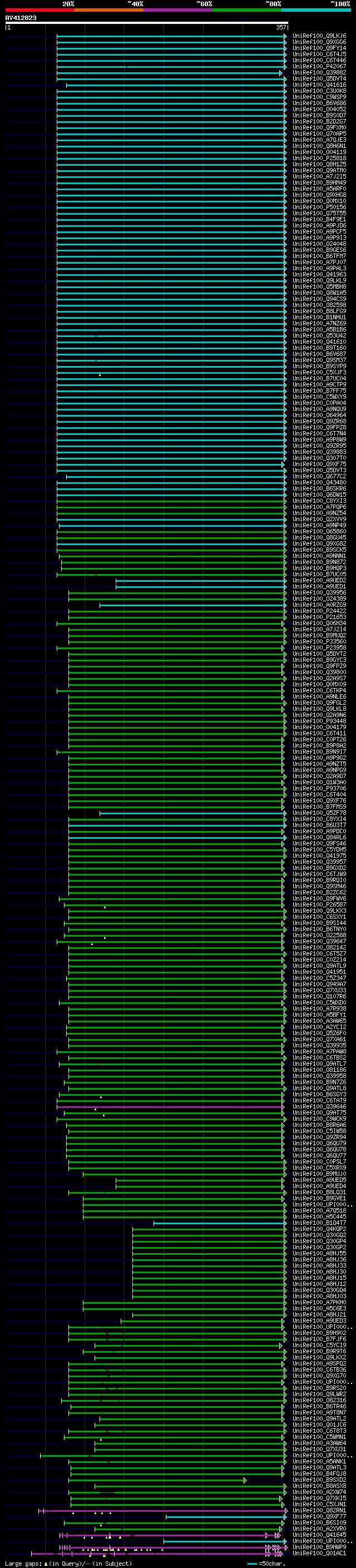
Task: Click label UniRef100_Q1W3A0
Action: tap(319, 782)
